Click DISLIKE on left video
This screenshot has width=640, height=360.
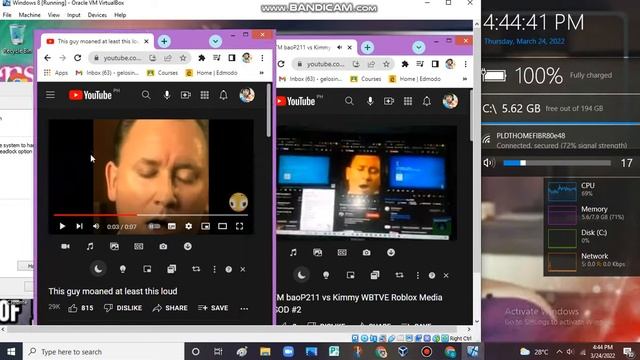click(x=123, y=308)
